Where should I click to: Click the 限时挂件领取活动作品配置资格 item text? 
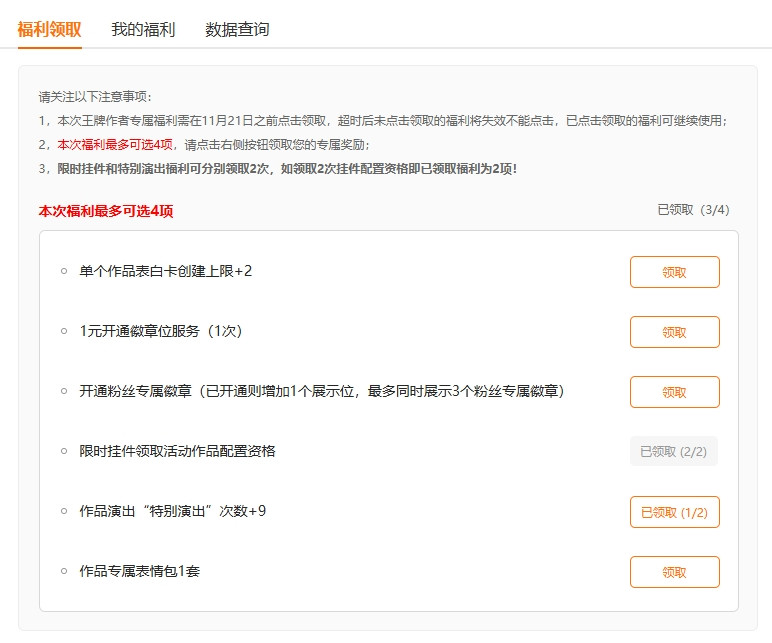click(177, 451)
